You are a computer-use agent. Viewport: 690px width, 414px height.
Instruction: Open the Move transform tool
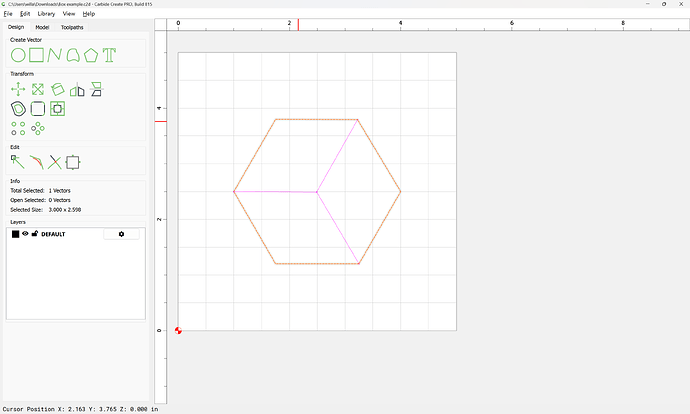coord(18,89)
